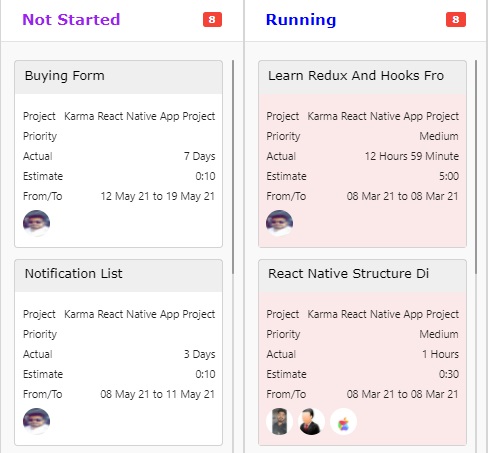Click Notification List project name text
The width and height of the screenshot is (488, 453).
[140, 314]
